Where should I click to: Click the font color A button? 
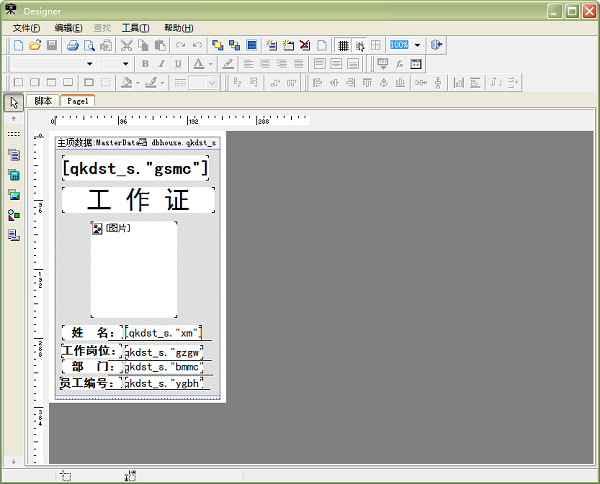point(199,64)
